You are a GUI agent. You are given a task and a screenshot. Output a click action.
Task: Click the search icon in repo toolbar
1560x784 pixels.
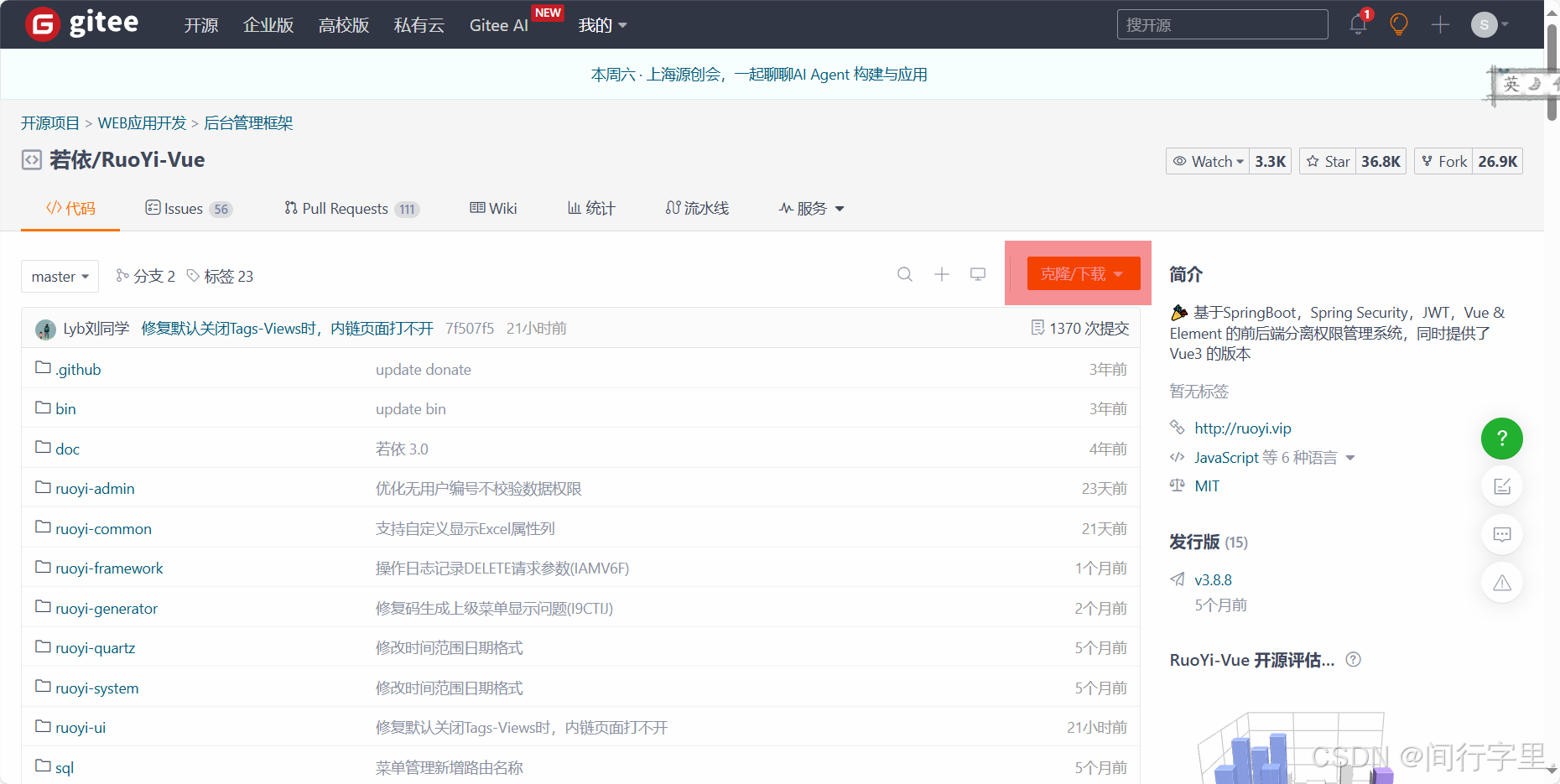tap(905, 274)
